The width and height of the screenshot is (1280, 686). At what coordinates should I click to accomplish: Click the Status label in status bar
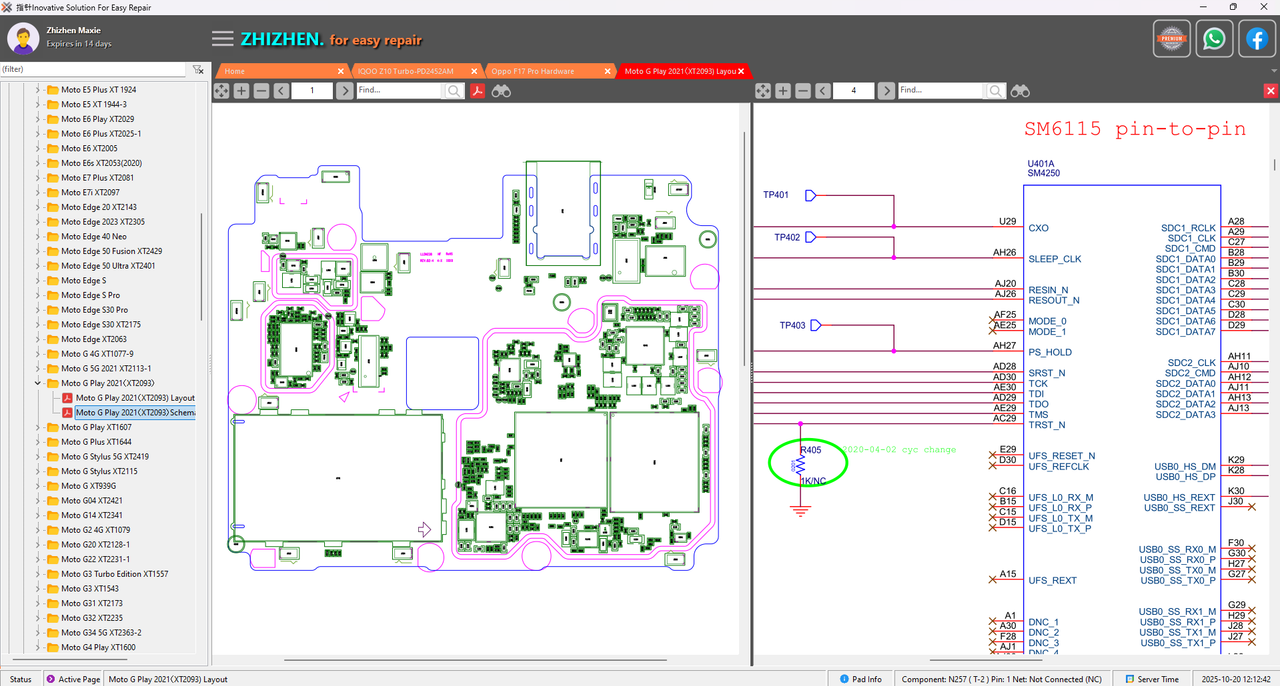(20, 679)
